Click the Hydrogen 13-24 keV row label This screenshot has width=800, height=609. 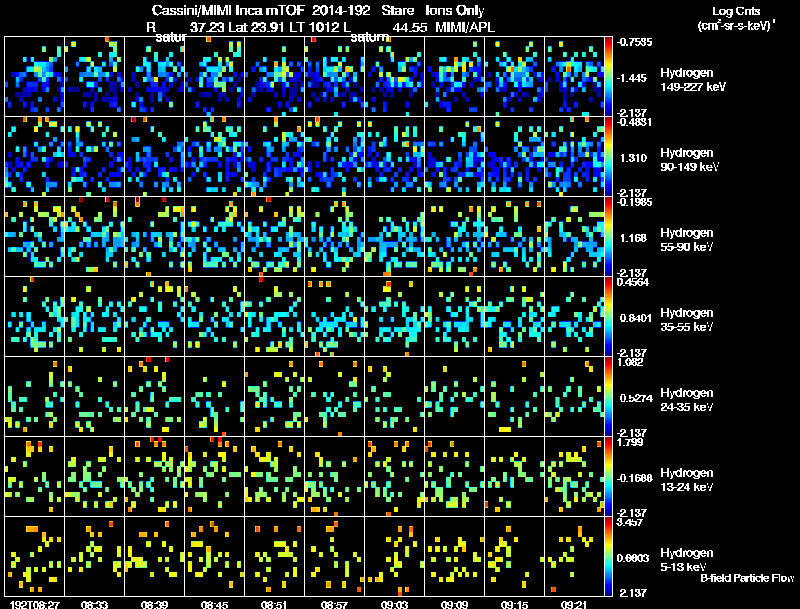[x=687, y=479]
